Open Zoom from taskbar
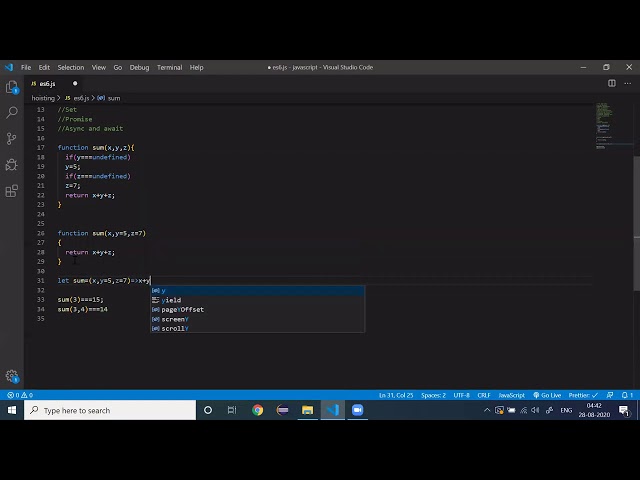Viewport: 640px width, 480px height. [358, 410]
